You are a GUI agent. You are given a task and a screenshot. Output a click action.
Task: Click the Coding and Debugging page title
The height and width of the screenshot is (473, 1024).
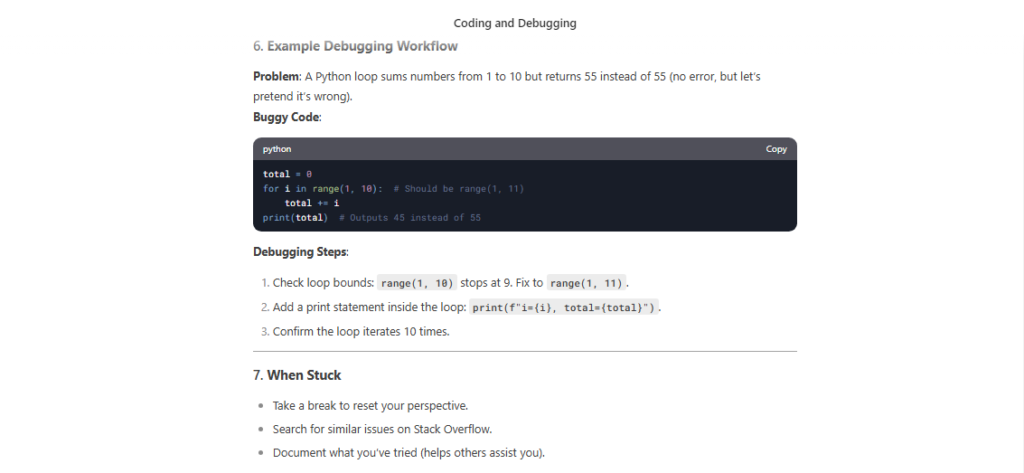tap(515, 23)
